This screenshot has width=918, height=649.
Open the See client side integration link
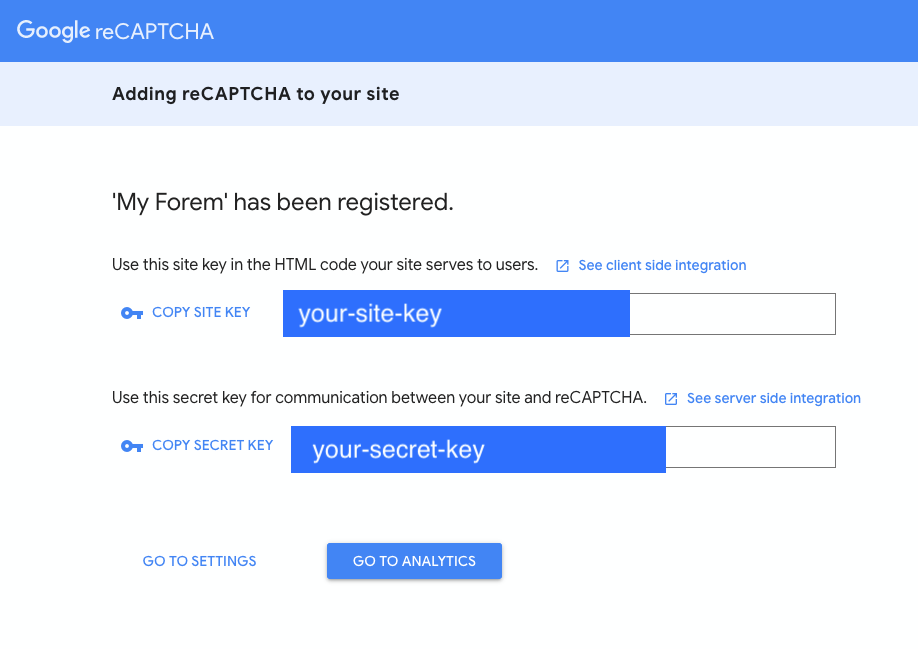pyautogui.click(x=662, y=265)
